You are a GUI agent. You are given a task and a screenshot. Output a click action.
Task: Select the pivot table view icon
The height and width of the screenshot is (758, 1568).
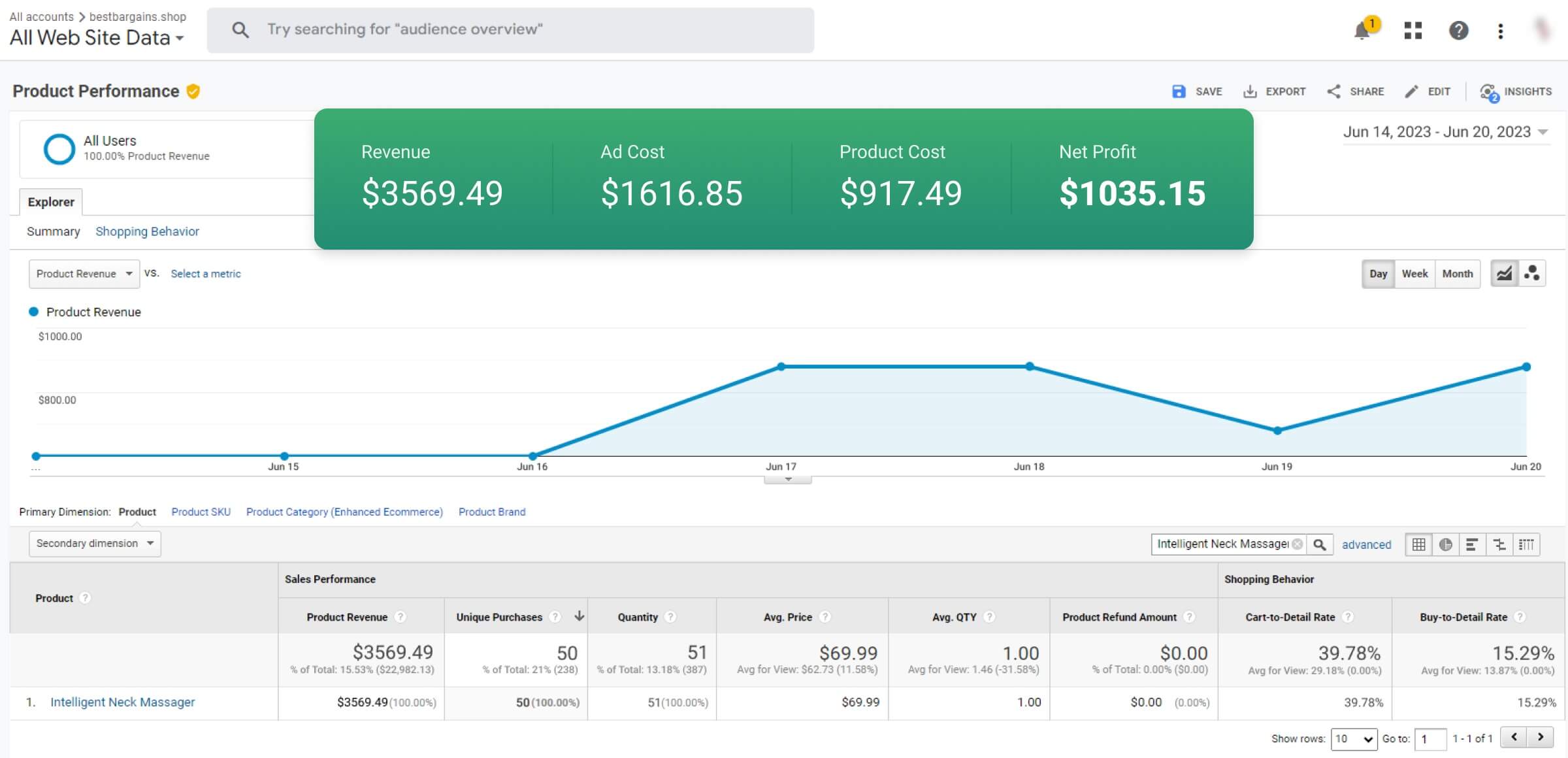pyautogui.click(x=1526, y=544)
